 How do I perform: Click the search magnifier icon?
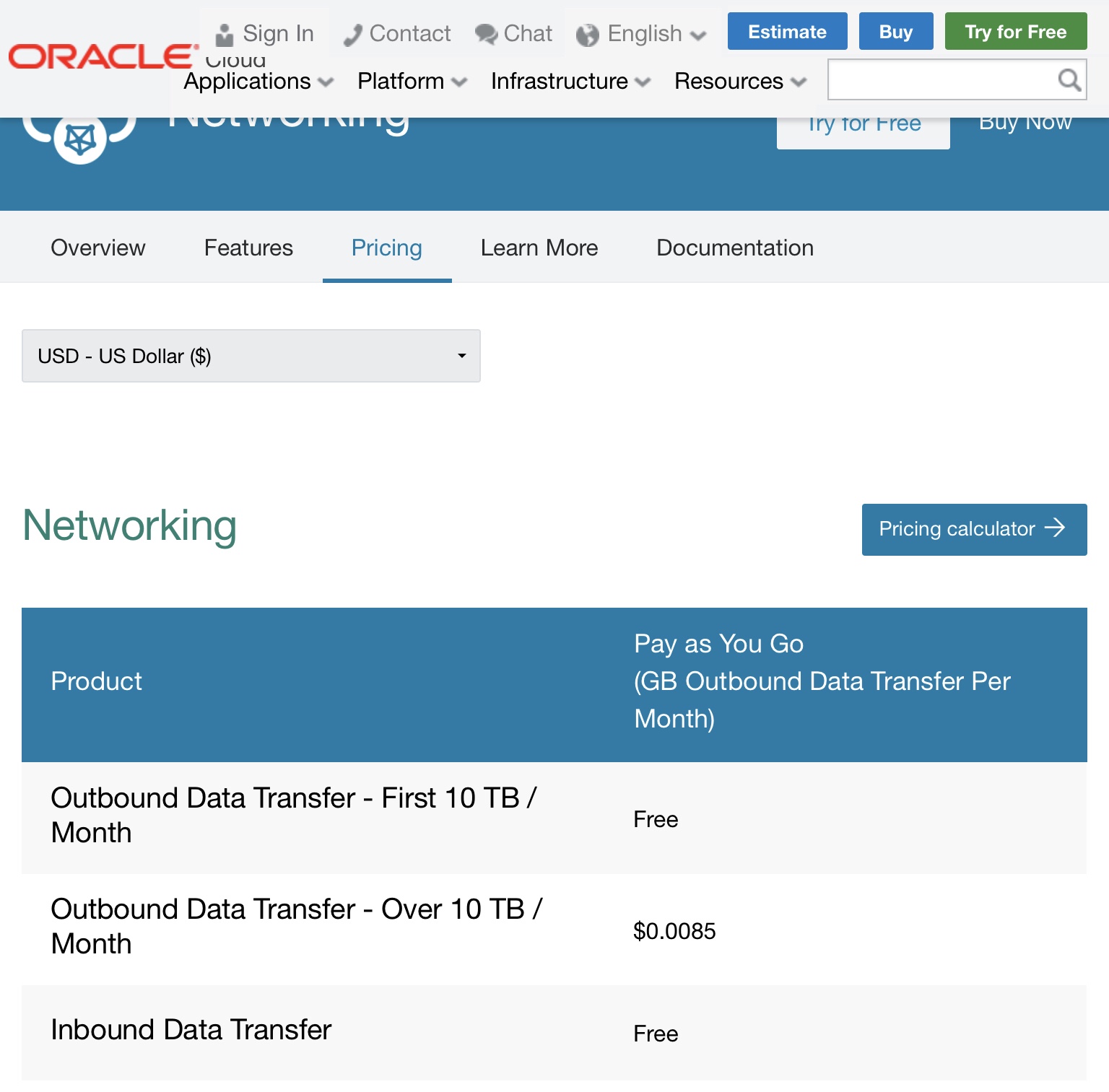coord(1069,79)
